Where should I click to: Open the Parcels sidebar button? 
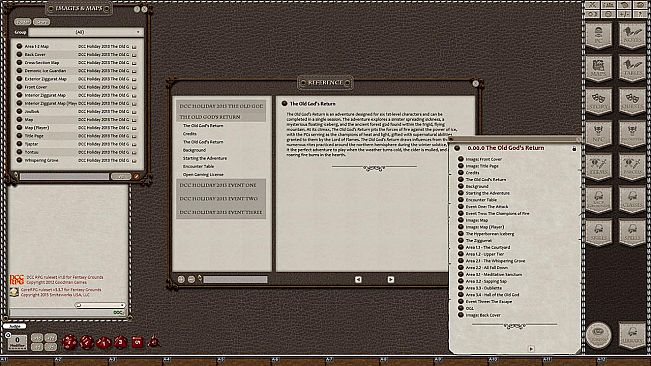coord(632,167)
